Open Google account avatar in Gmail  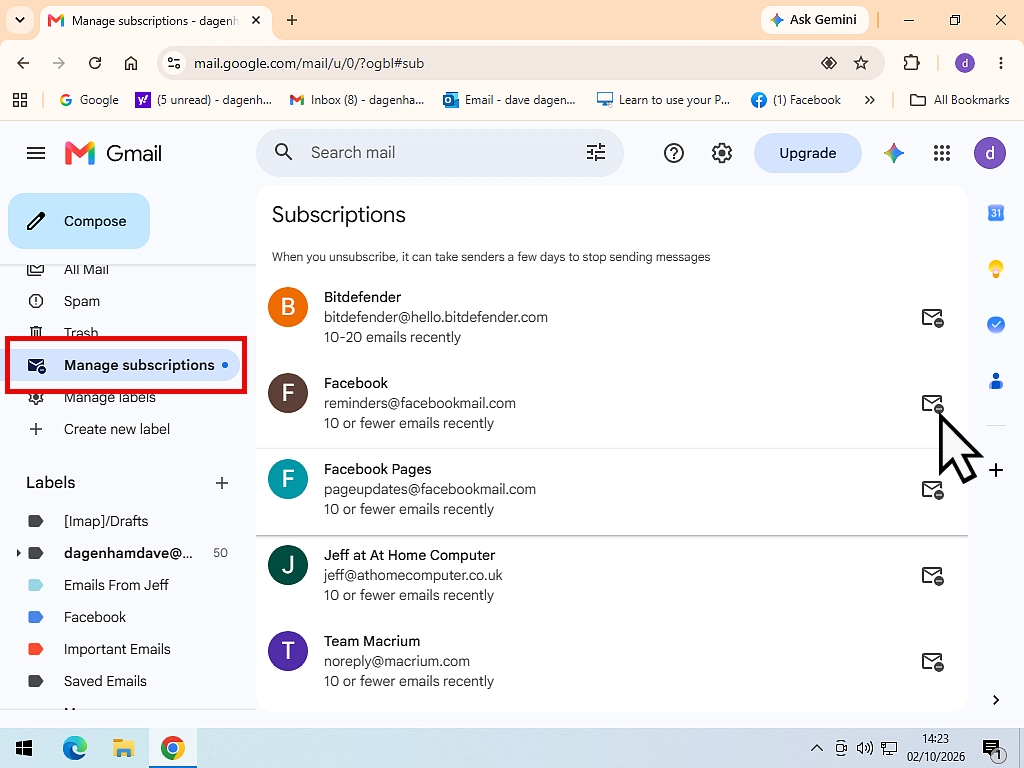990,153
